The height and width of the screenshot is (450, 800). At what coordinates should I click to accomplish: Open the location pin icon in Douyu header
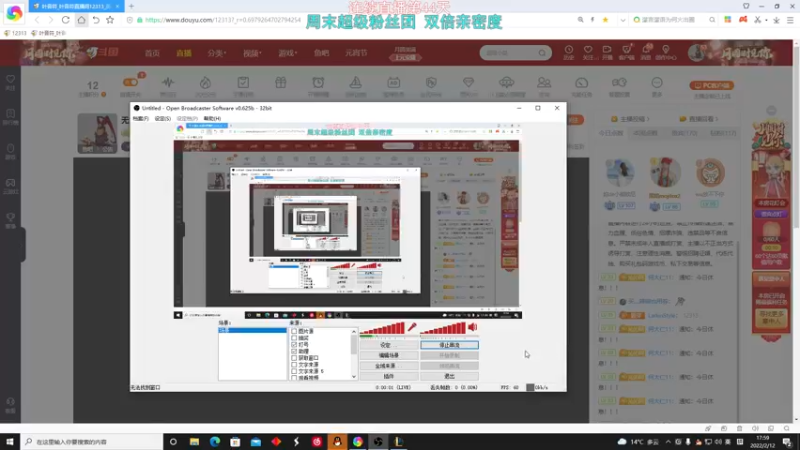point(666,49)
